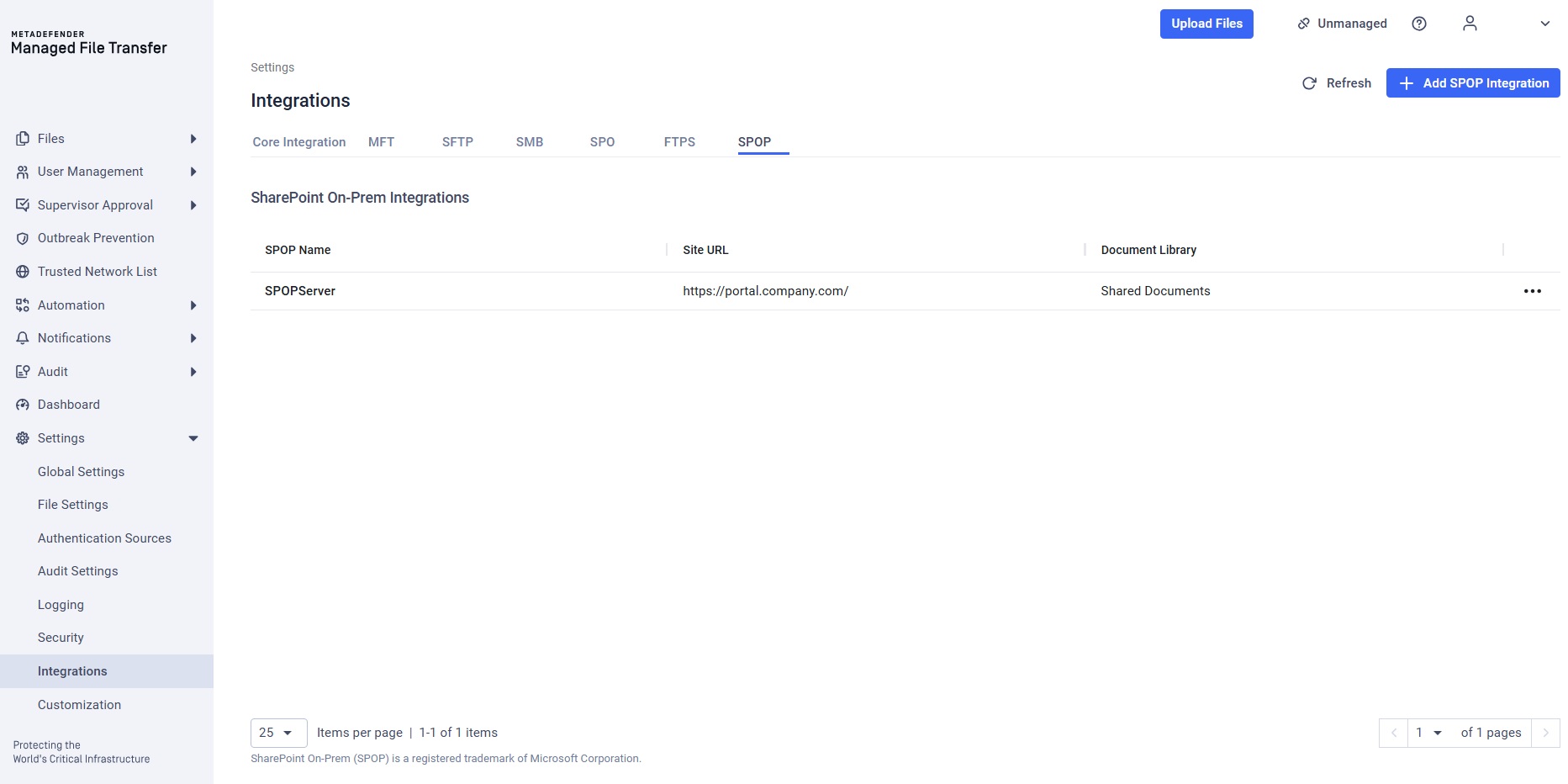Image resolution: width=1568 pixels, height=784 pixels.
Task: Select the SPOPServer name cell
Action: coord(300,291)
